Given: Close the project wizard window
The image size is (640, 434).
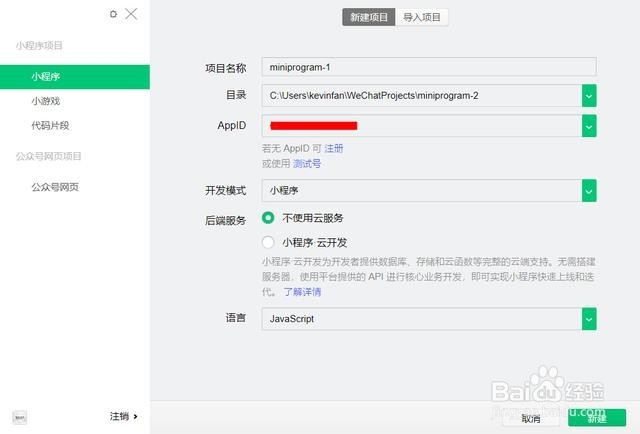Looking at the screenshot, I should [131, 14].
